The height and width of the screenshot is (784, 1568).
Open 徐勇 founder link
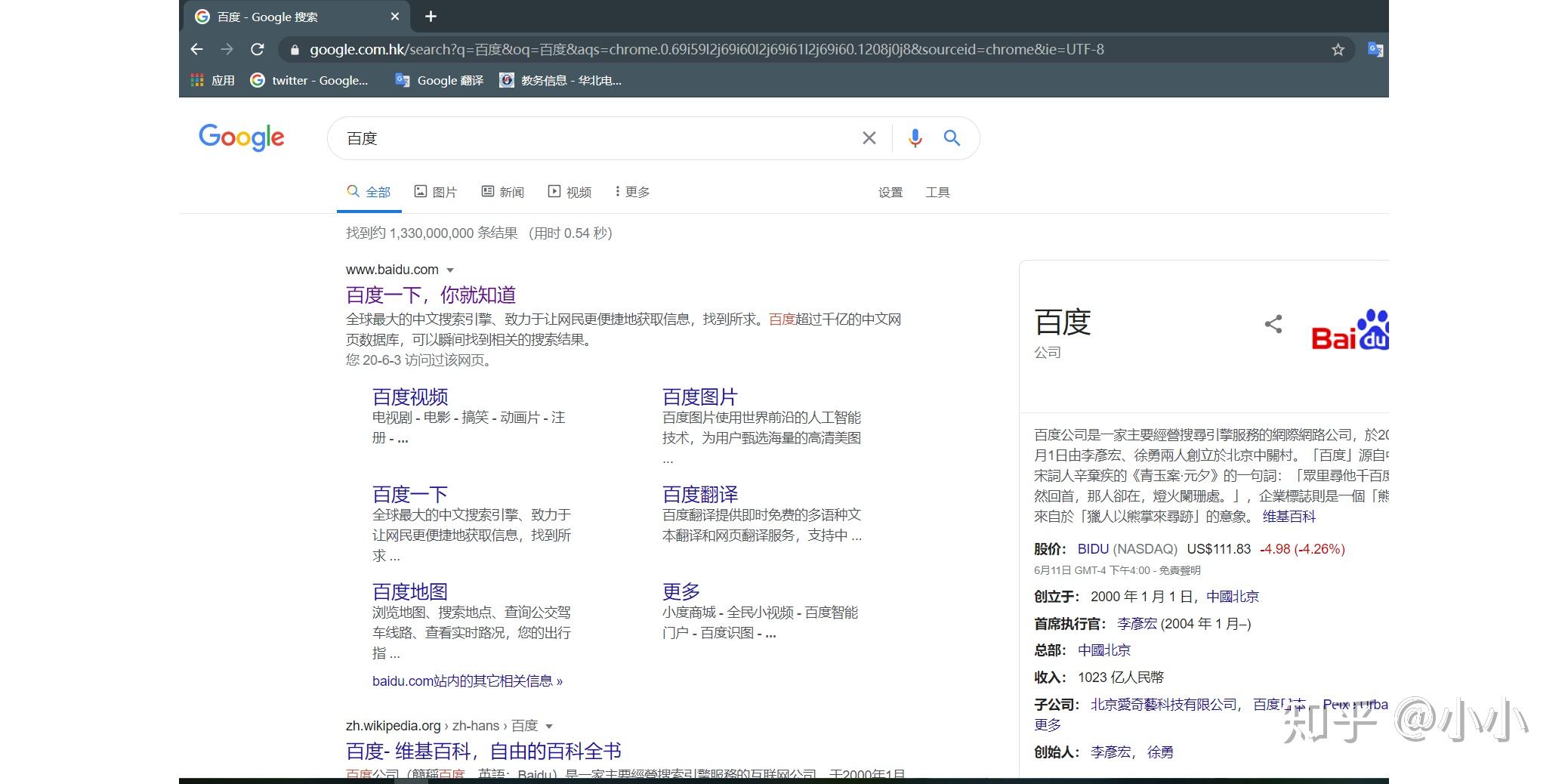pyautogui.click(x=1160, y=752)
